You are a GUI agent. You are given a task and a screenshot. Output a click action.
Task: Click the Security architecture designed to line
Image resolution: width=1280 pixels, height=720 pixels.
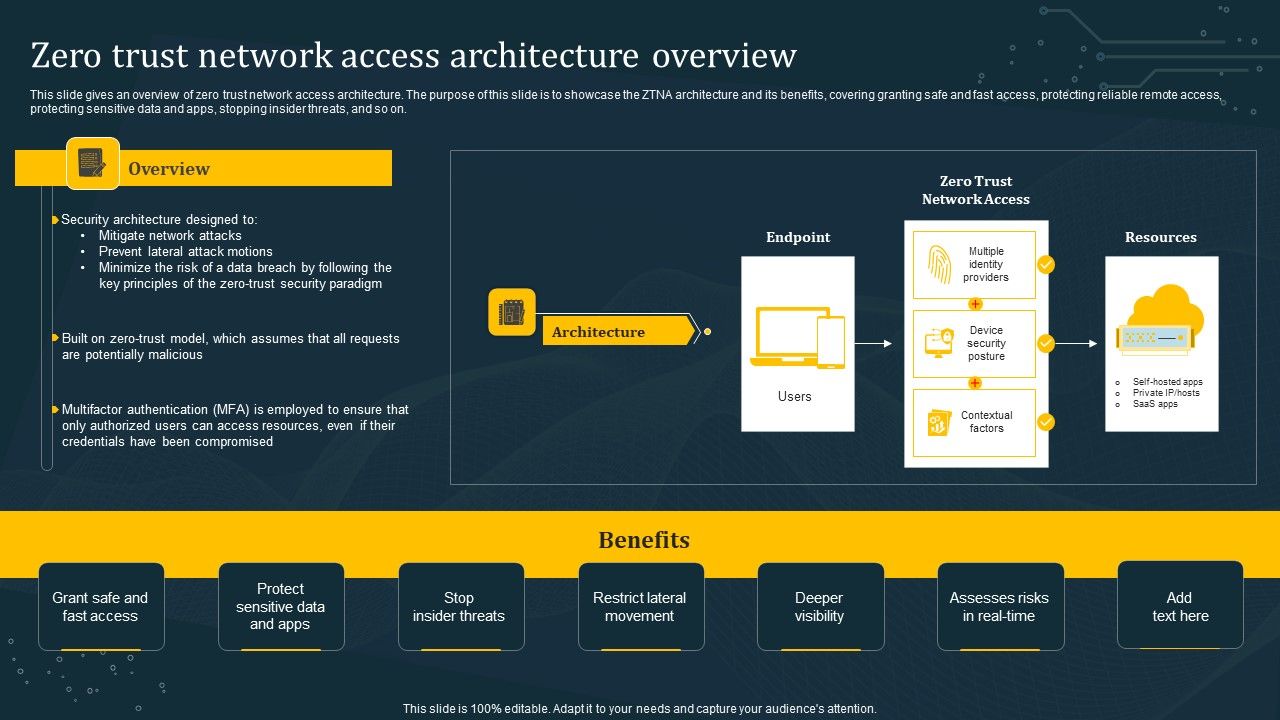coord(159,220)
